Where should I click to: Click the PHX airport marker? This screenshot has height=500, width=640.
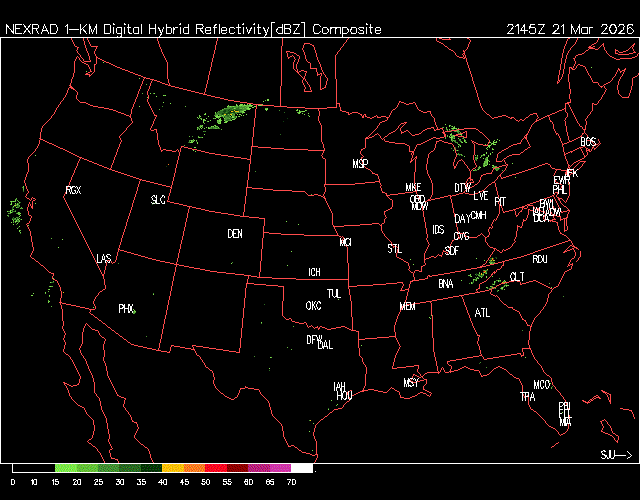pyautogui.click(x=126, y=309)
